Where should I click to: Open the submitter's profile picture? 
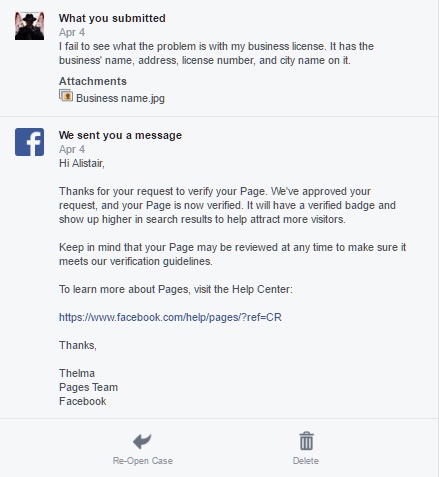(x=29, y=26)
